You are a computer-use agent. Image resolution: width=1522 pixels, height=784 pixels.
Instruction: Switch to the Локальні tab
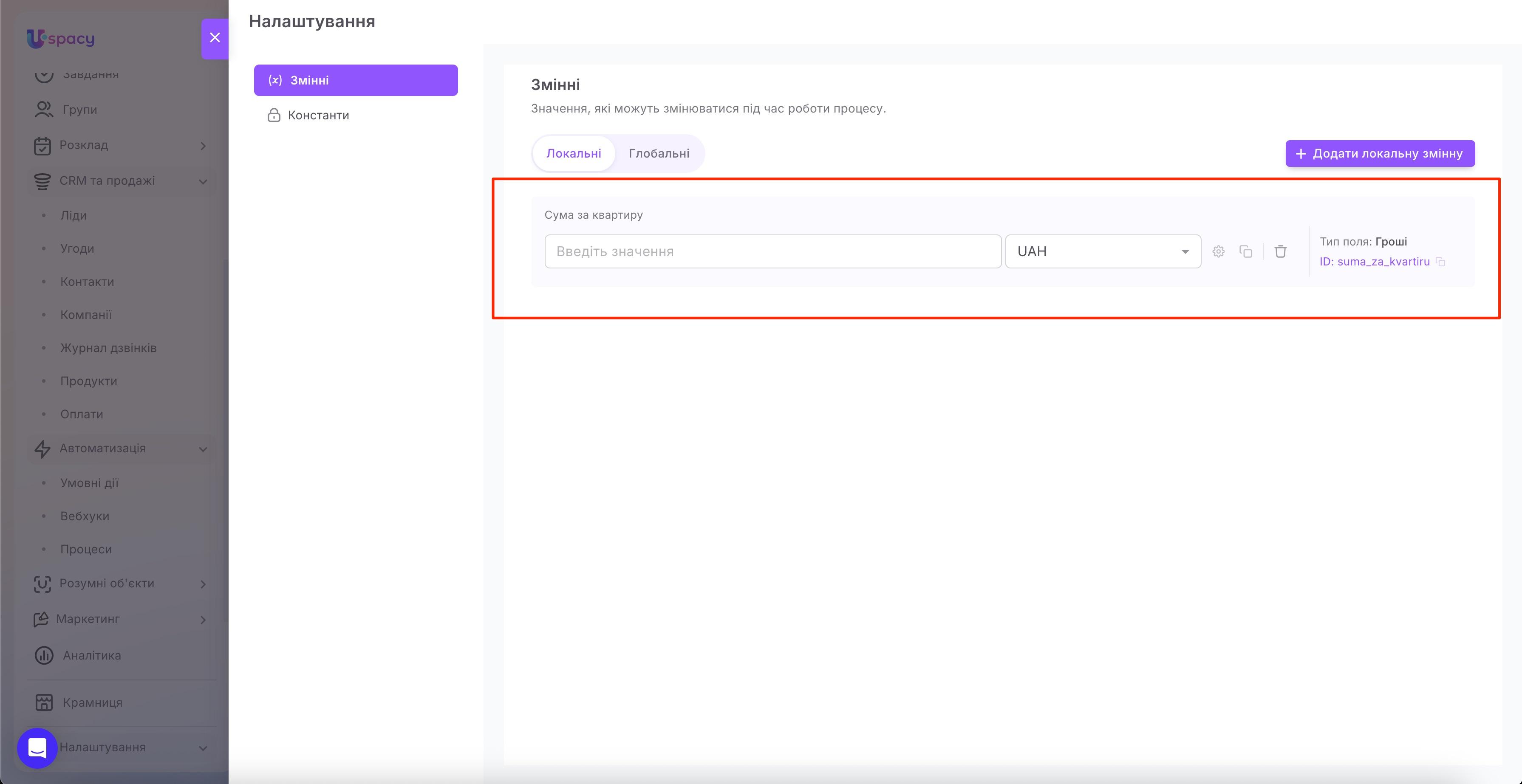(x=574, y=153)
